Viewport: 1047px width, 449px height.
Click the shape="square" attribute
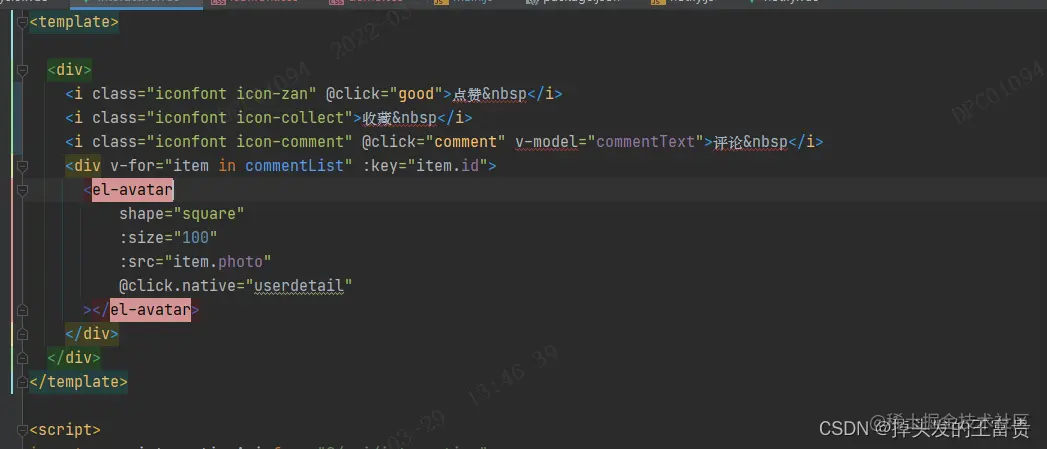tap(182, 214)
